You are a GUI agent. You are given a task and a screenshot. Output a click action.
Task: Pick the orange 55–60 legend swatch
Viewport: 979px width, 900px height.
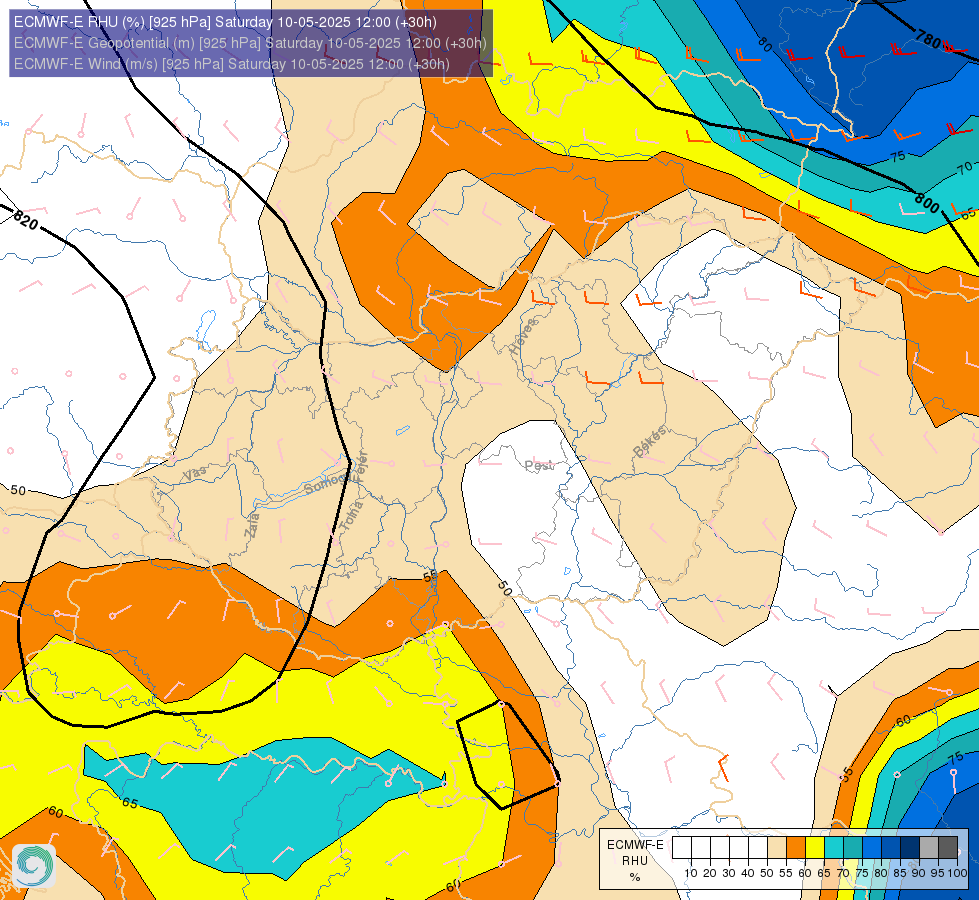click(795, 847)
